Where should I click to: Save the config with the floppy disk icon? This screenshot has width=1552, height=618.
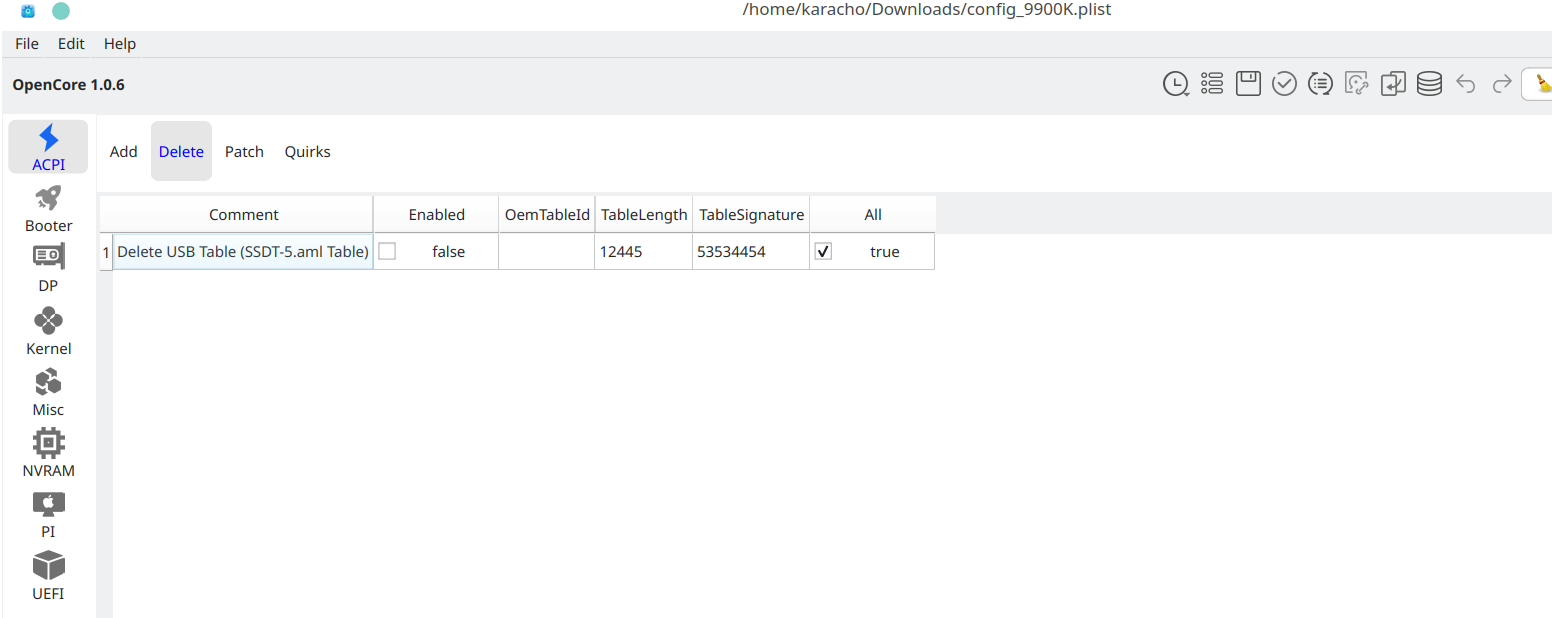click(x=1248, y=84)
